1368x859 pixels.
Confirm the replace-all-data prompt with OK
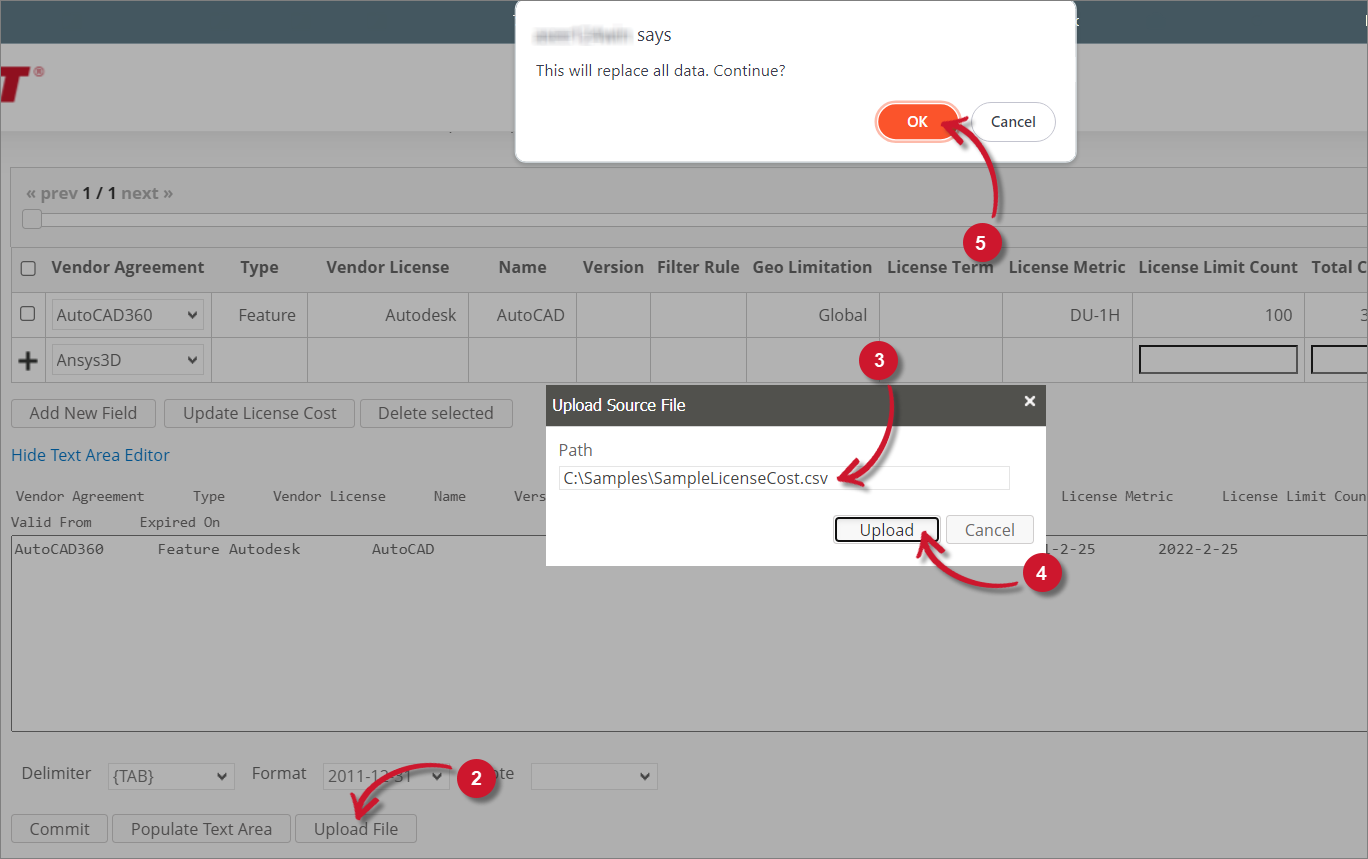pos(917,121)
